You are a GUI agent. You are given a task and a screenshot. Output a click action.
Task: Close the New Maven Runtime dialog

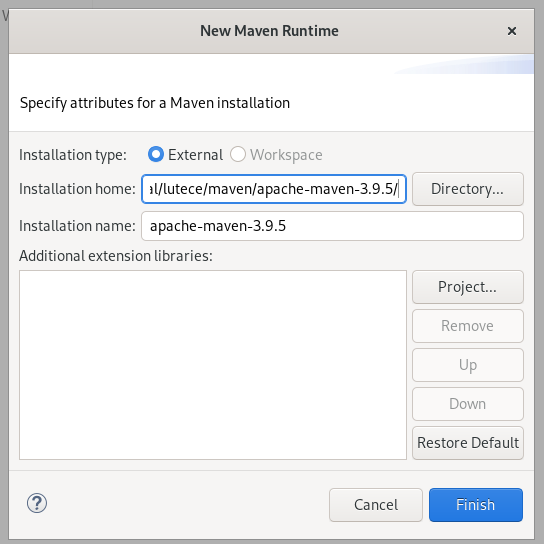click(x=512, y=31)
